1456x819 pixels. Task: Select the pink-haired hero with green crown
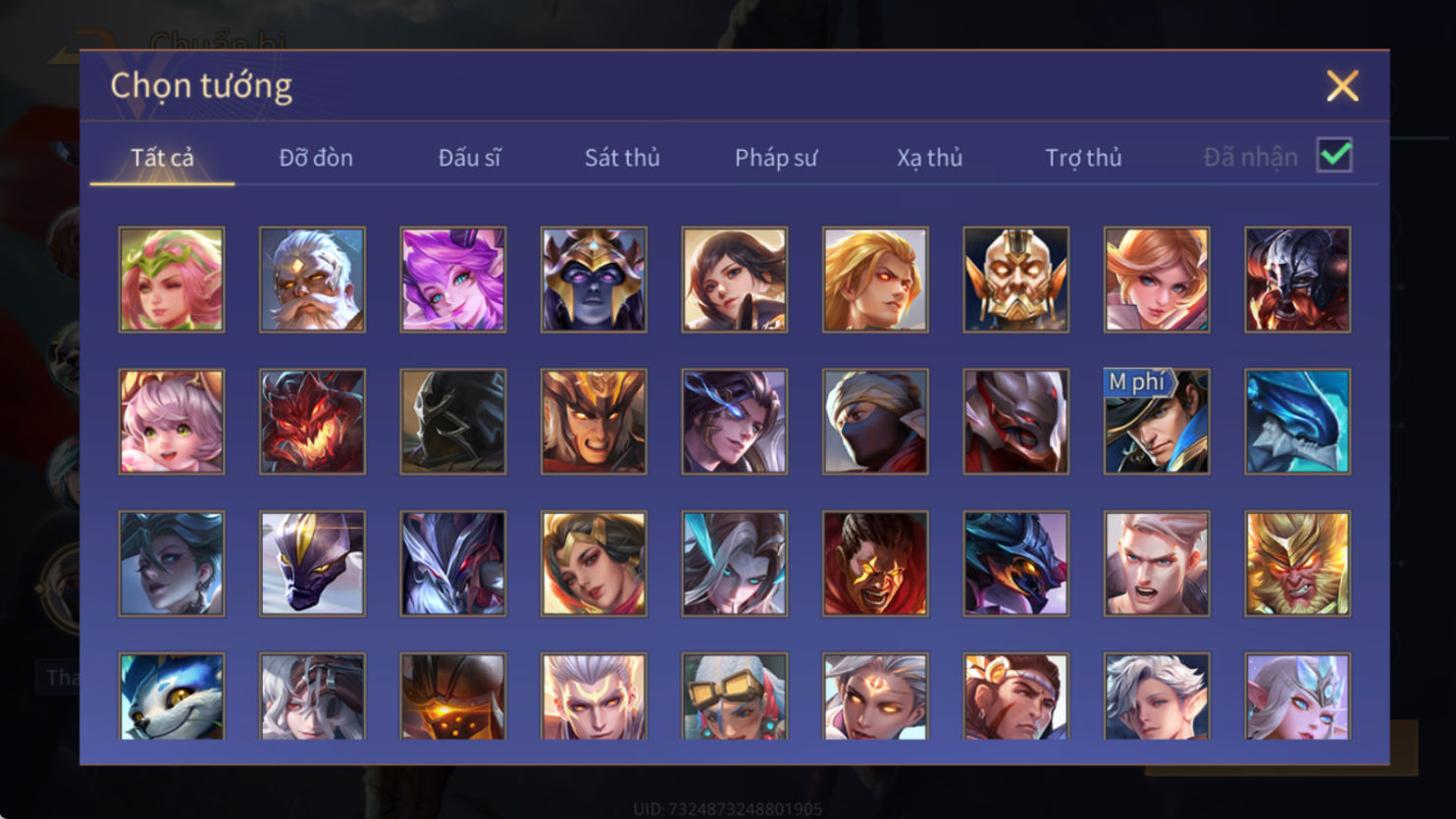coord(172,280)
